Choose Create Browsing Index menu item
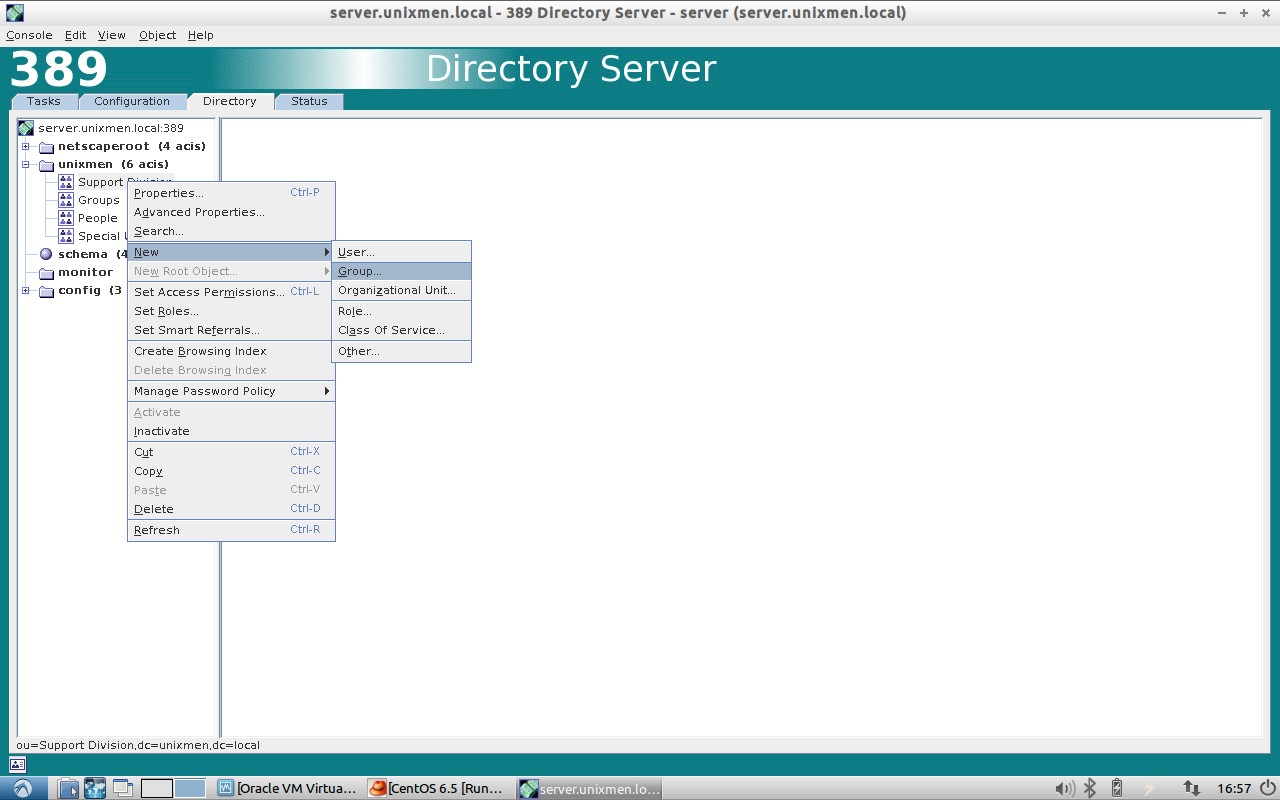This screenshot has height=800, width=1280. coord(231,351)
